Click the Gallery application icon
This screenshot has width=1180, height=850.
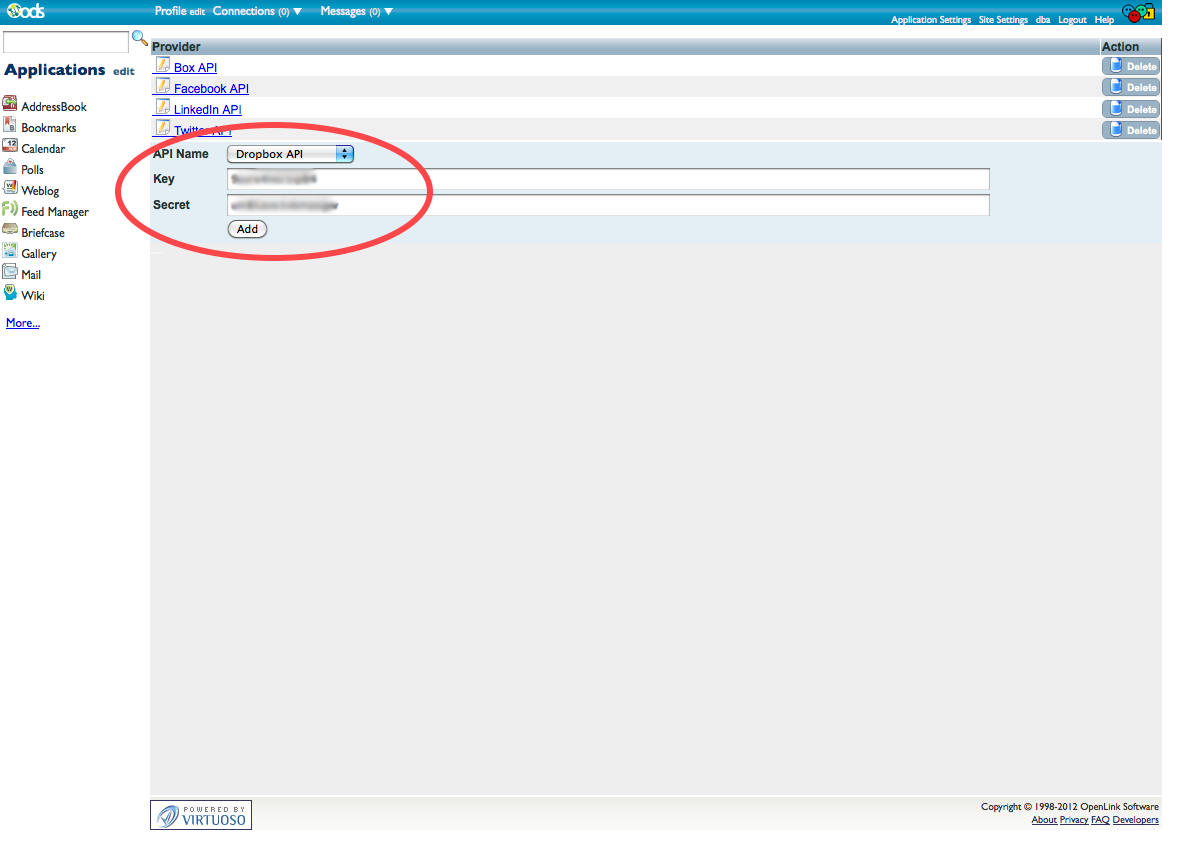(10, 252)
